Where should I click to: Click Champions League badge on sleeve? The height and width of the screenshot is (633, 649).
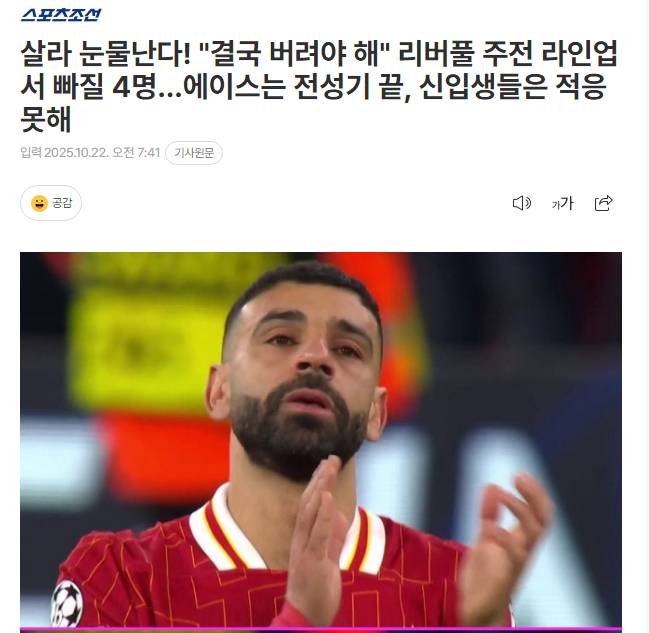66,603
